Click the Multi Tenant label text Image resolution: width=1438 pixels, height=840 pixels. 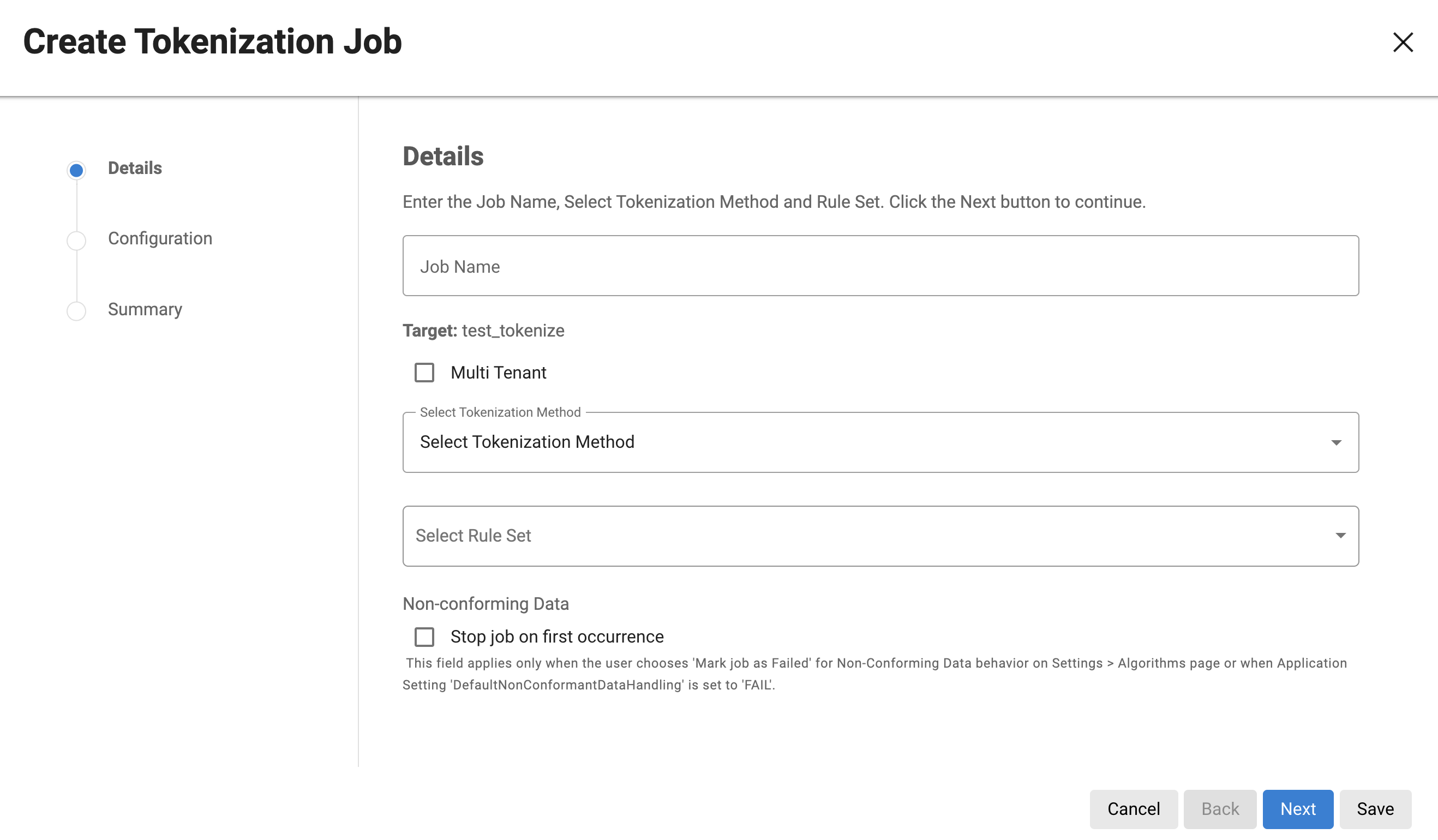[498, 373]
